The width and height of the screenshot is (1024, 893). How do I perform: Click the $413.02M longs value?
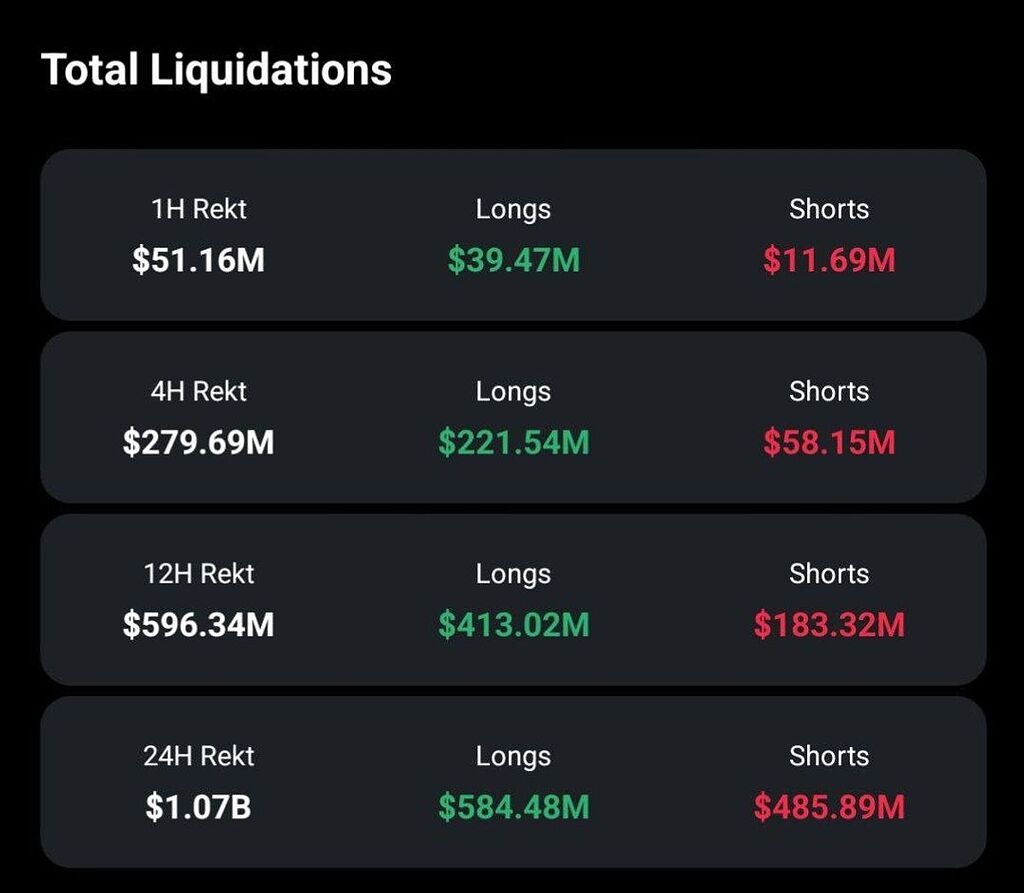[513, 625]
